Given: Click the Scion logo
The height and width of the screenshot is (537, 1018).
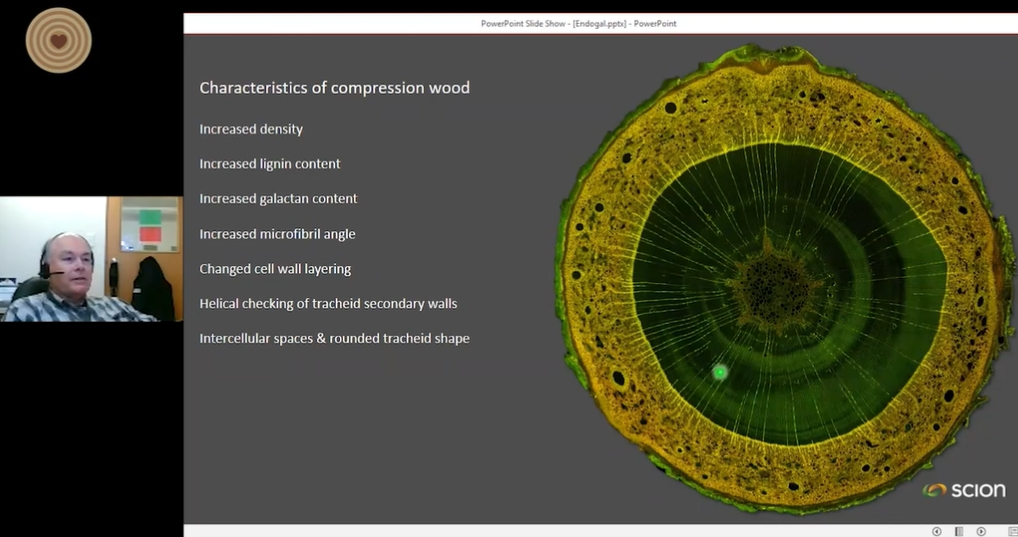Looking at the screenshot, I should (964, 490).
